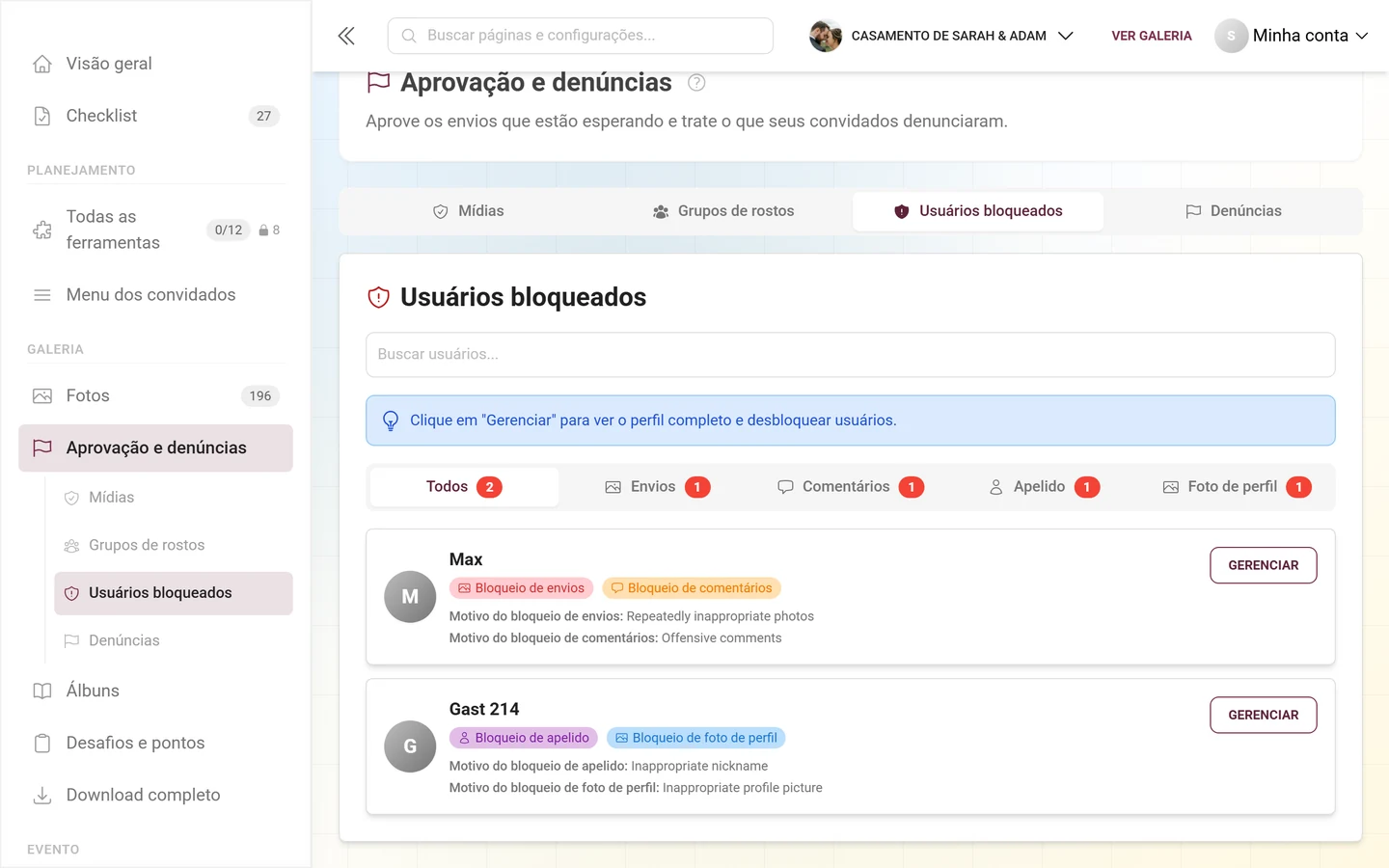The width and height of the screenshot is (1389, 868).
Task: Collapse the sidebar with the double-chevron icon
Action: pyautogui.click(x=346, y=36)
